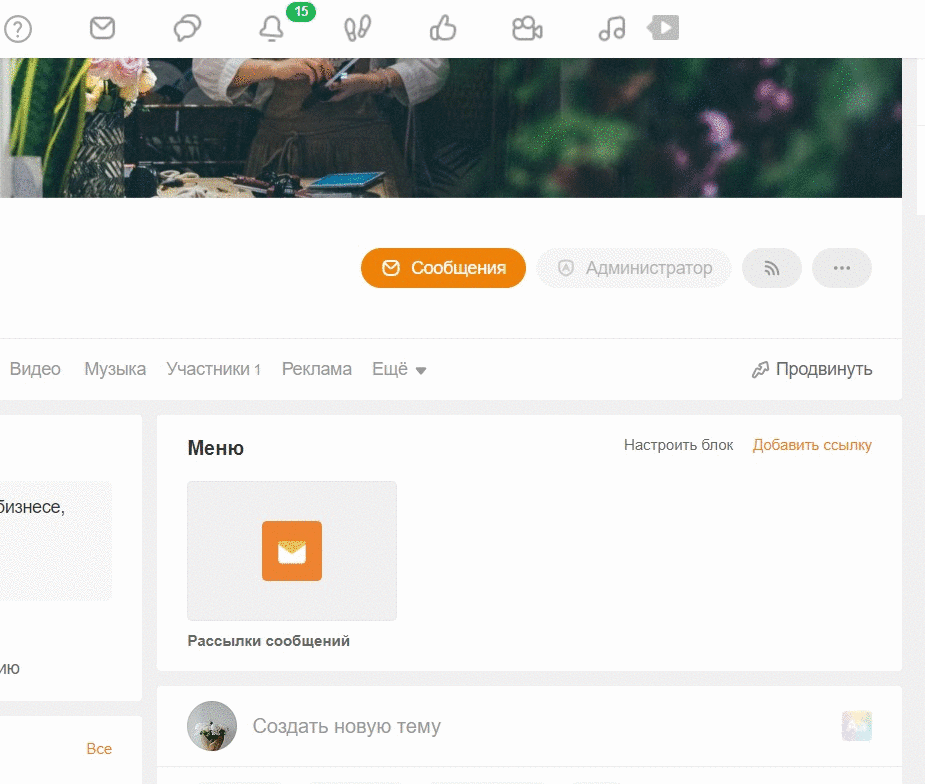This screenshot has width=925, height=784.
Task: Click the Добавить ссылку link
Action: pyautogui.click(x=812, y=445)
